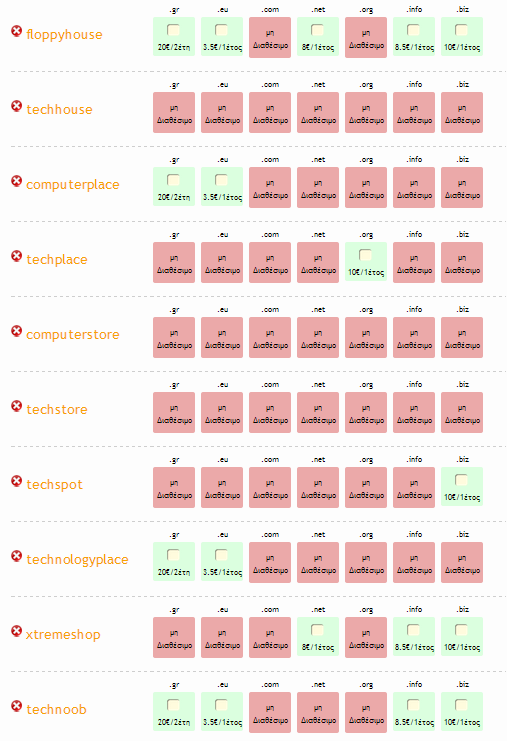
Task: Click the red X icon beside techspot
Action: point(17,481)
